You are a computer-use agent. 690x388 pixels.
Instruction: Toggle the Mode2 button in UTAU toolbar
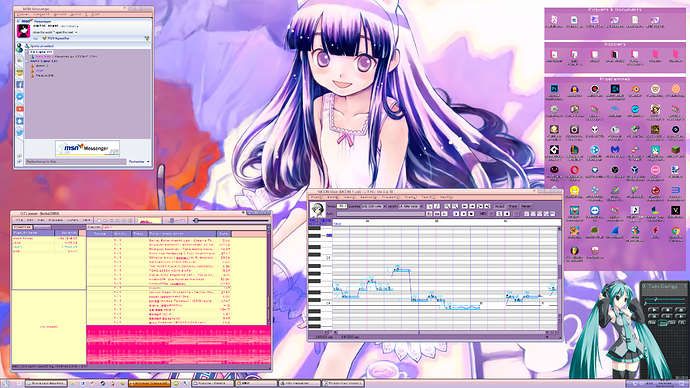(499, 206)
